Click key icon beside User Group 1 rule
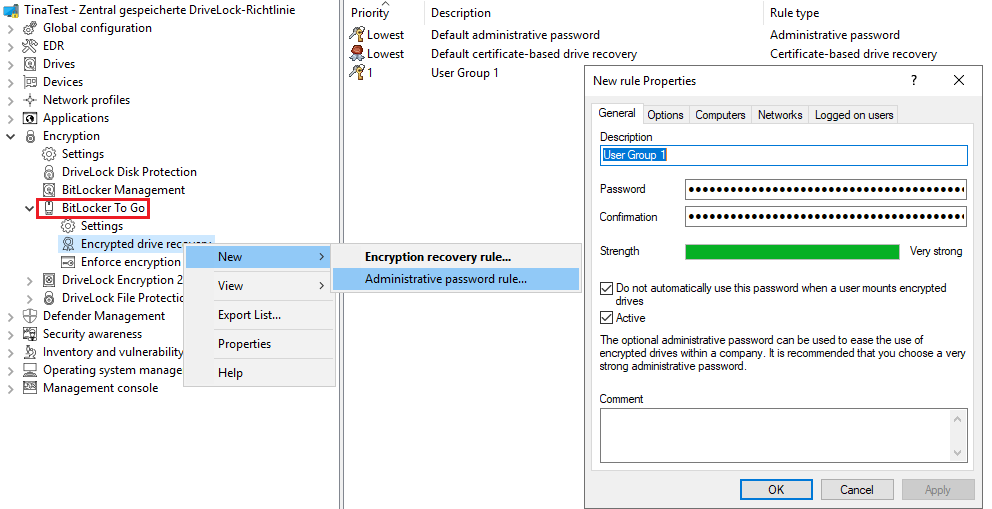Screen dimensions: 992x509 [356, 72]
